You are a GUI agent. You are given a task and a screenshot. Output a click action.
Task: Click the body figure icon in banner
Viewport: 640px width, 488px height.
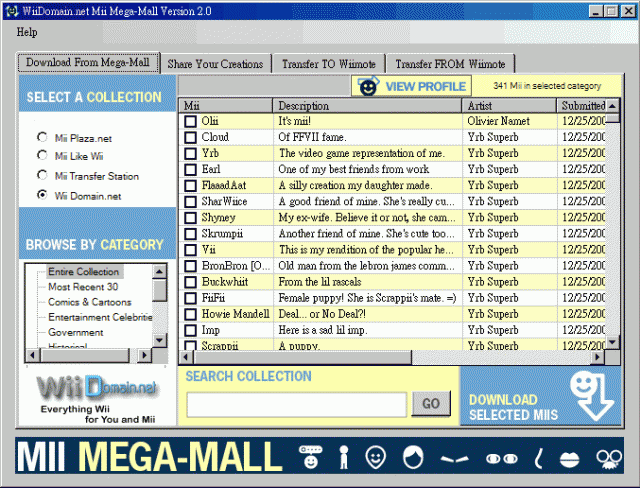tap(344, 457)
